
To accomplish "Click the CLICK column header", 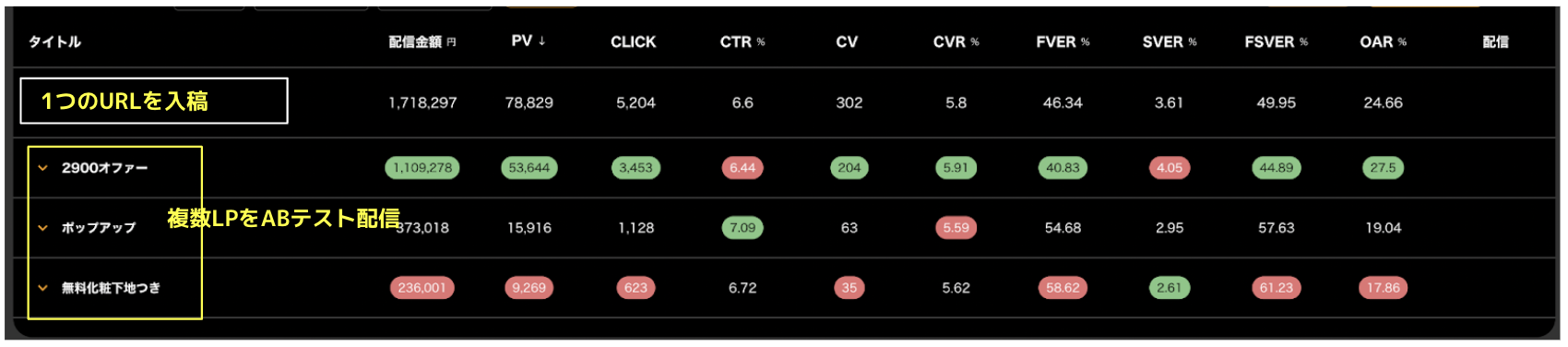I will (x=634, y=42).
